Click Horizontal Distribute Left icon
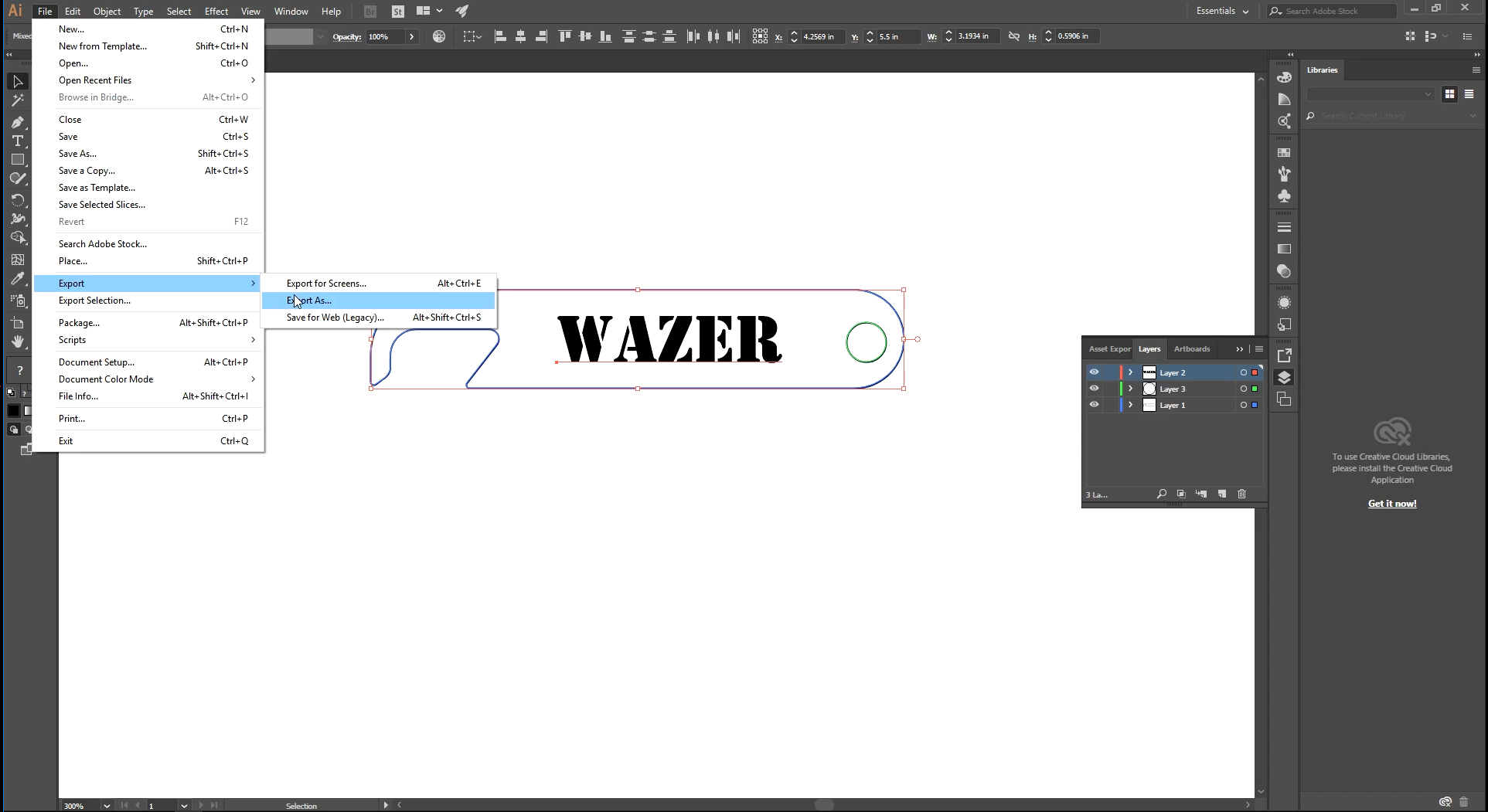This screenshot has height=812, width=1488. (693, 36)
